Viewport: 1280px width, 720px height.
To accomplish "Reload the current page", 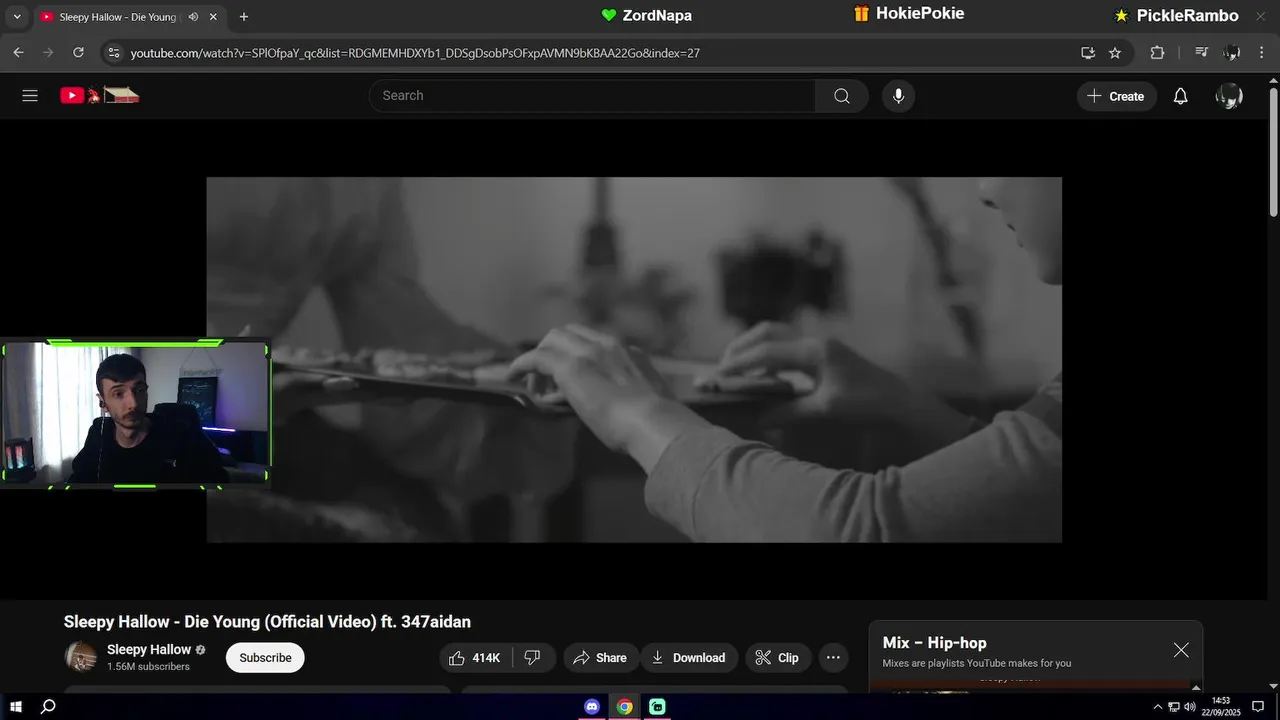I will (78, 53).
